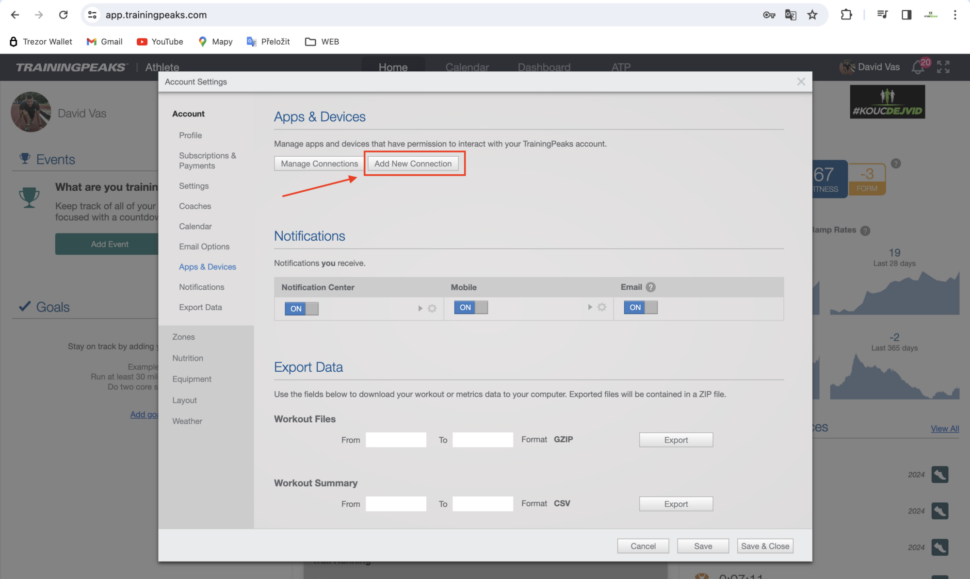The width and height of the screenshot is (970, 579).
Task: Toggle the browser side panel icon
Action: point(906,15)
